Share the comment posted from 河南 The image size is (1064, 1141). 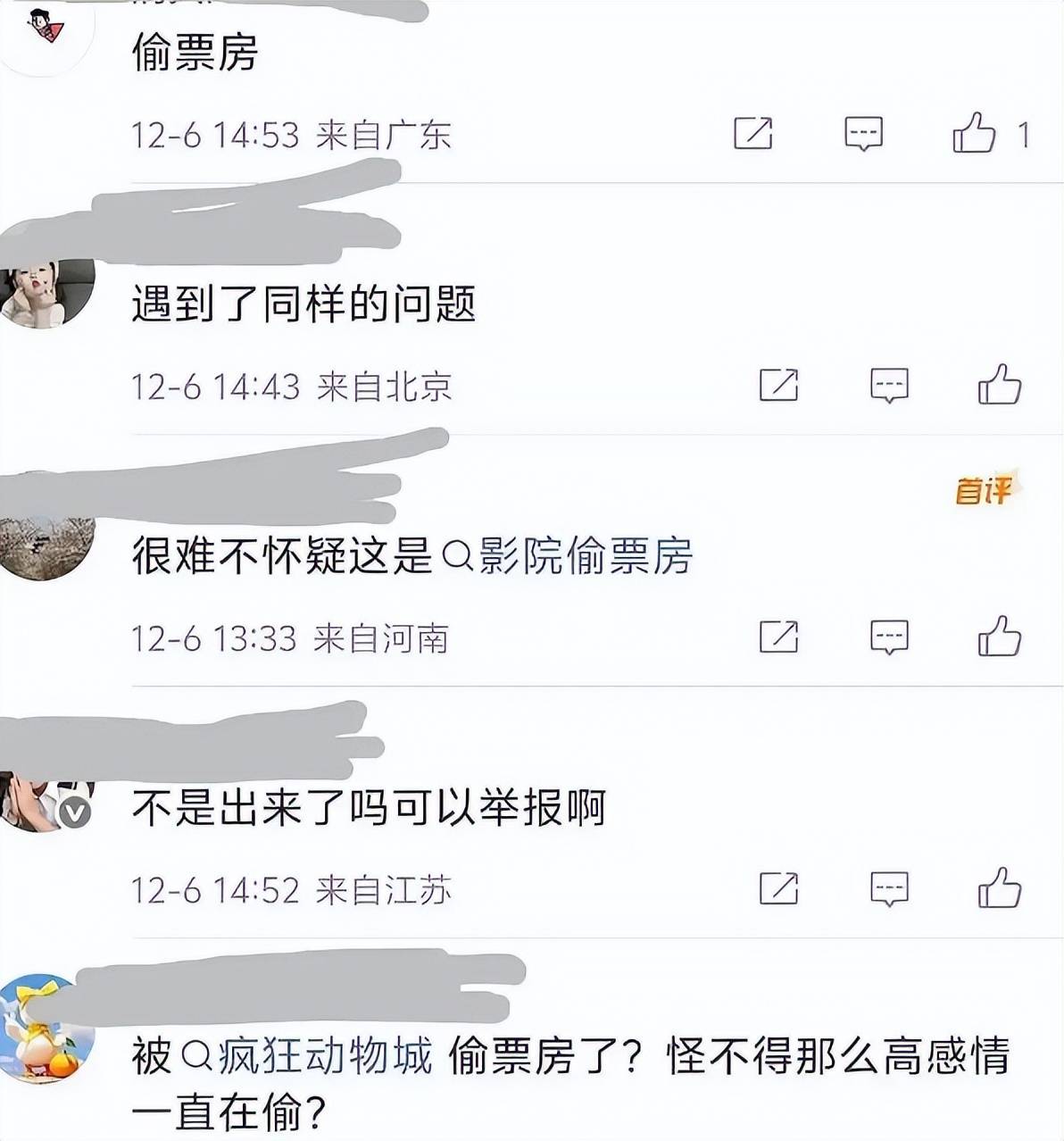point(778,637)
